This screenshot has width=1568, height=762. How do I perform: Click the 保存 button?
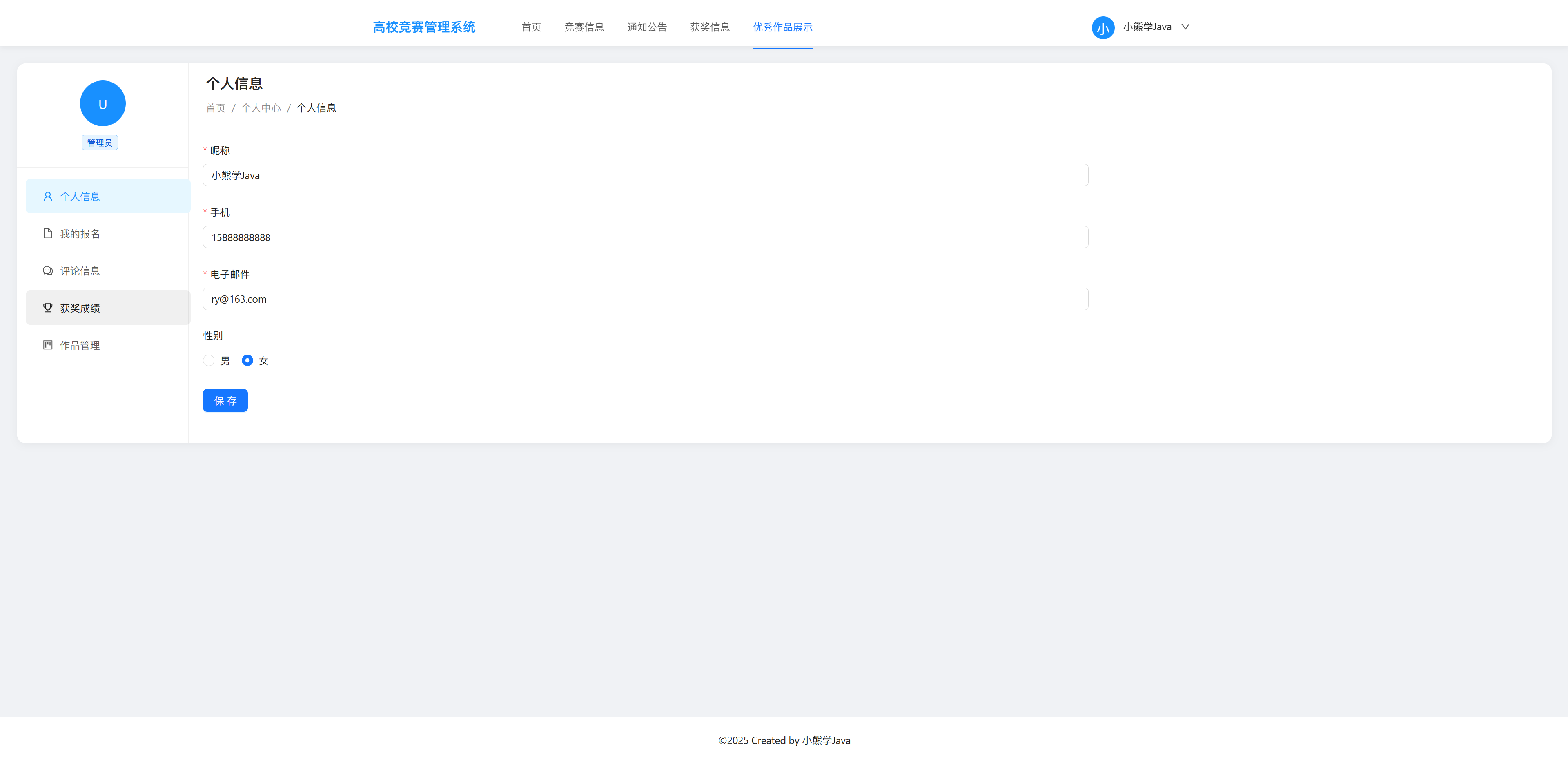[225, 400]
